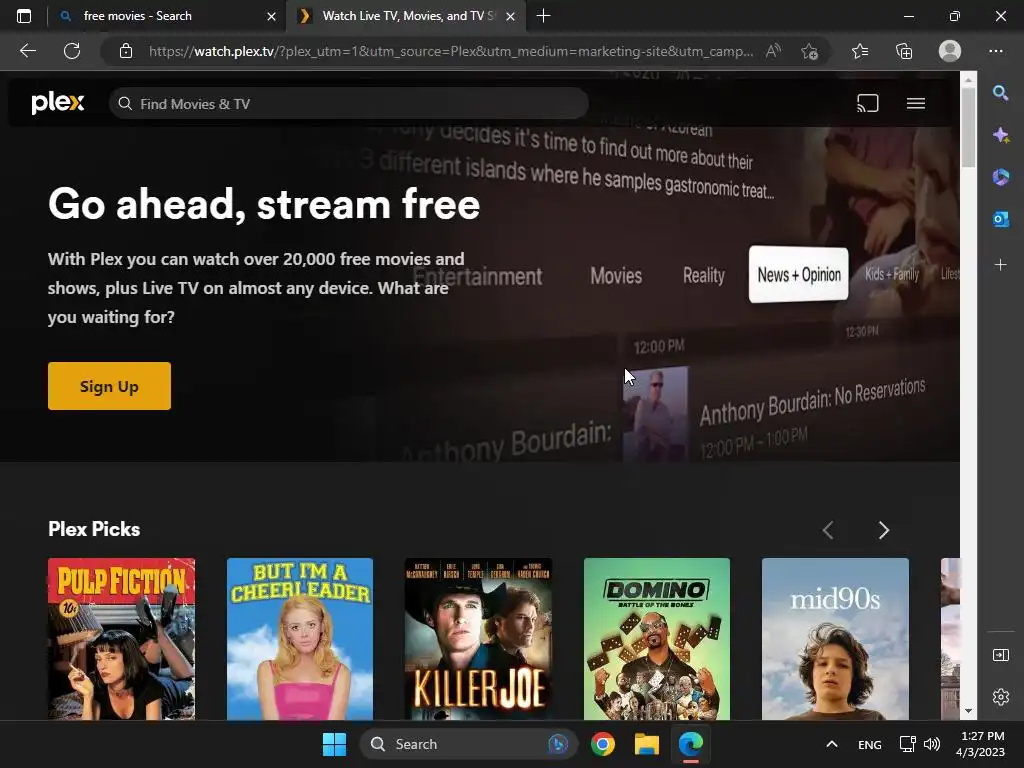
Task: Open the sidebar Microsoft 365 icon
Action: (1000, 177)
